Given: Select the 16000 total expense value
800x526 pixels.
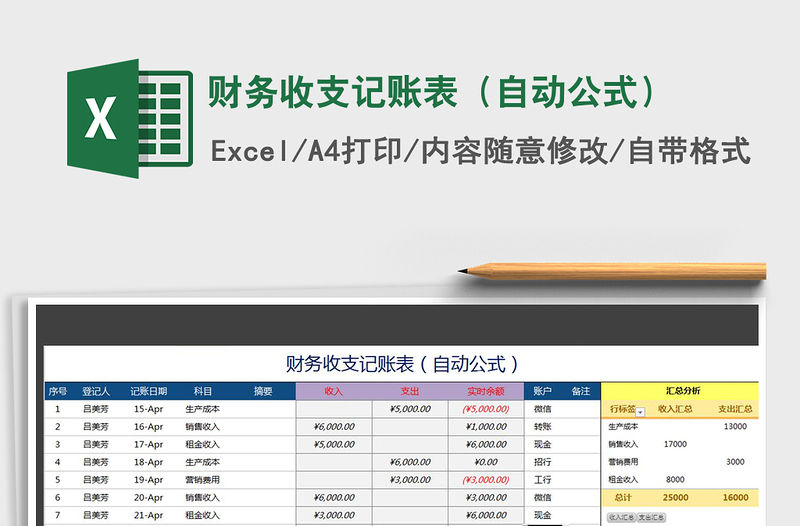Looking at the screenshot, I should click(736, 497).
